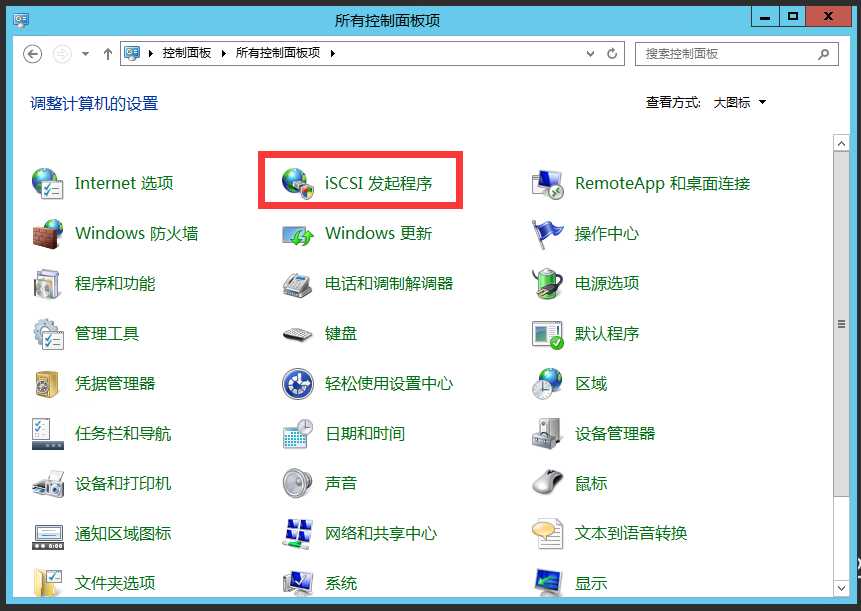Expand the 控制面板 breadcrumb arrow
Viewport: 861px width, 611px height.
tap(223, 53)
